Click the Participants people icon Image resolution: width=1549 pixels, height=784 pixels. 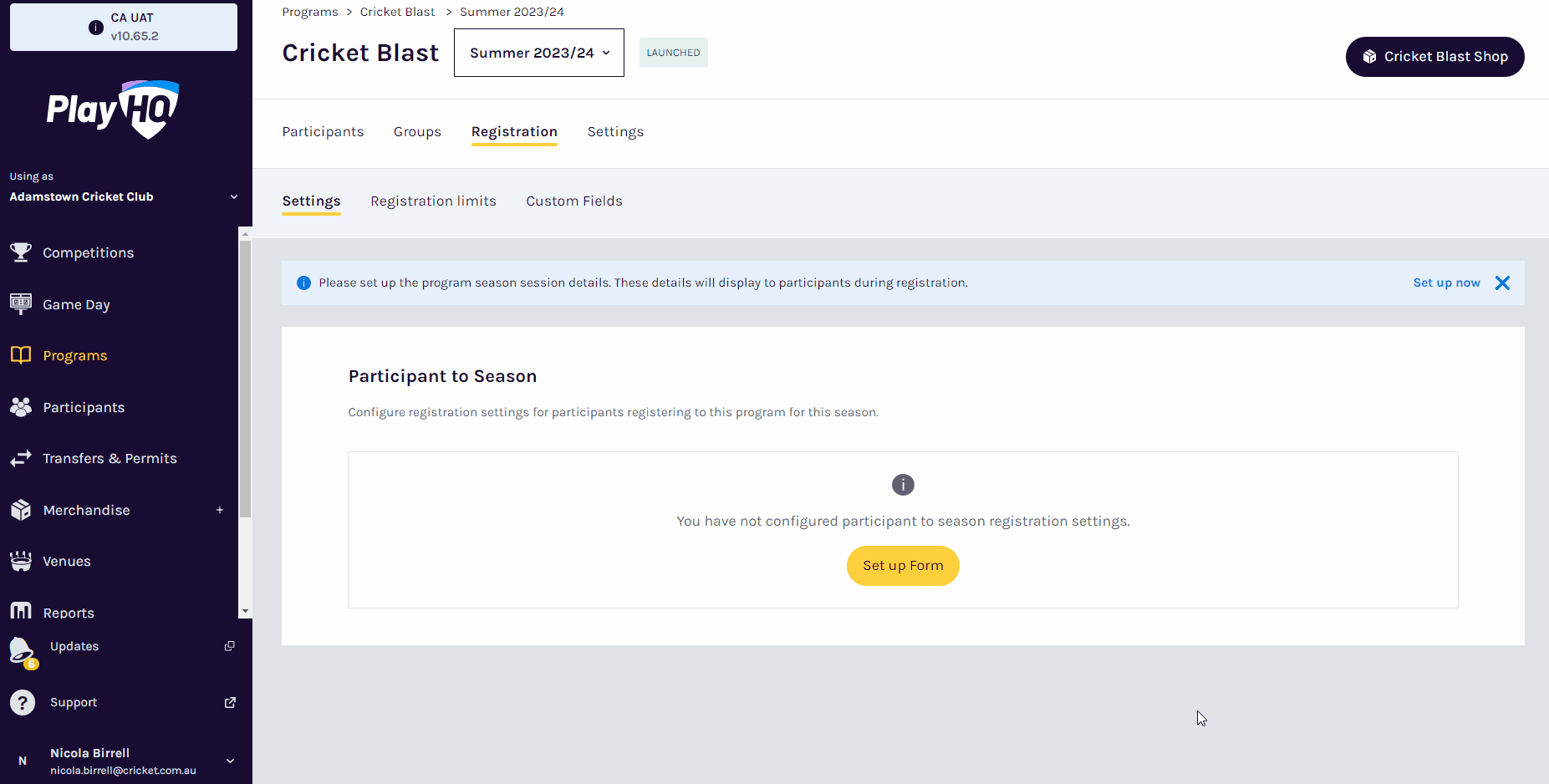(x=21, y=407)
